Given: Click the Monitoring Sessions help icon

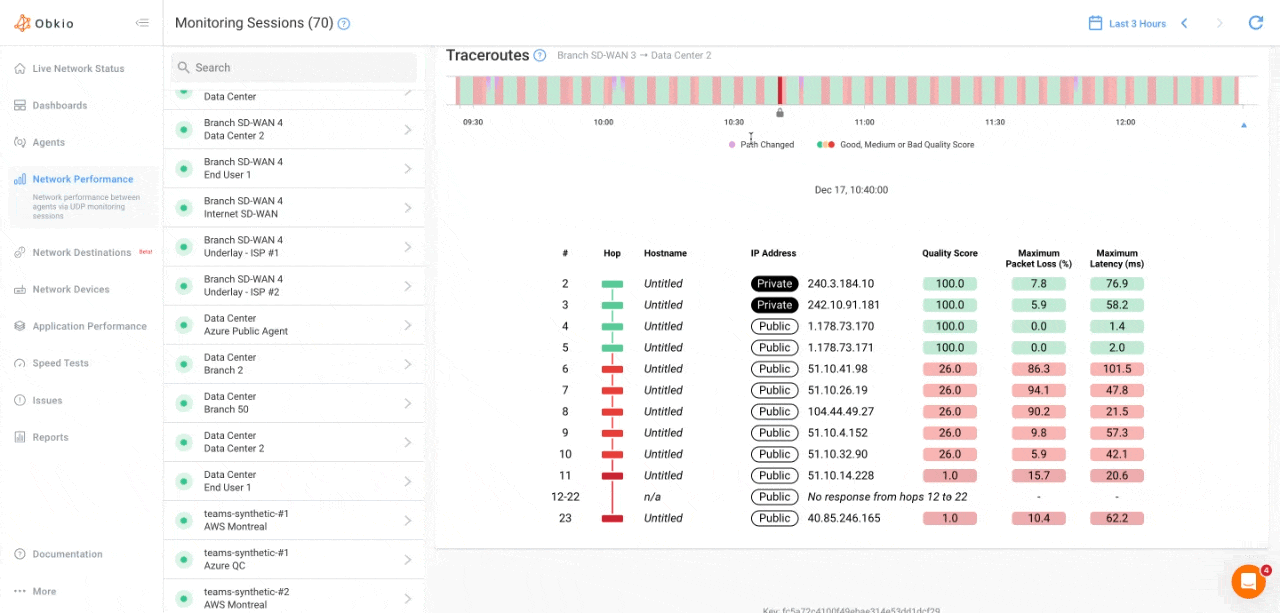Looking at the screenshot, I should click(344, 24).
